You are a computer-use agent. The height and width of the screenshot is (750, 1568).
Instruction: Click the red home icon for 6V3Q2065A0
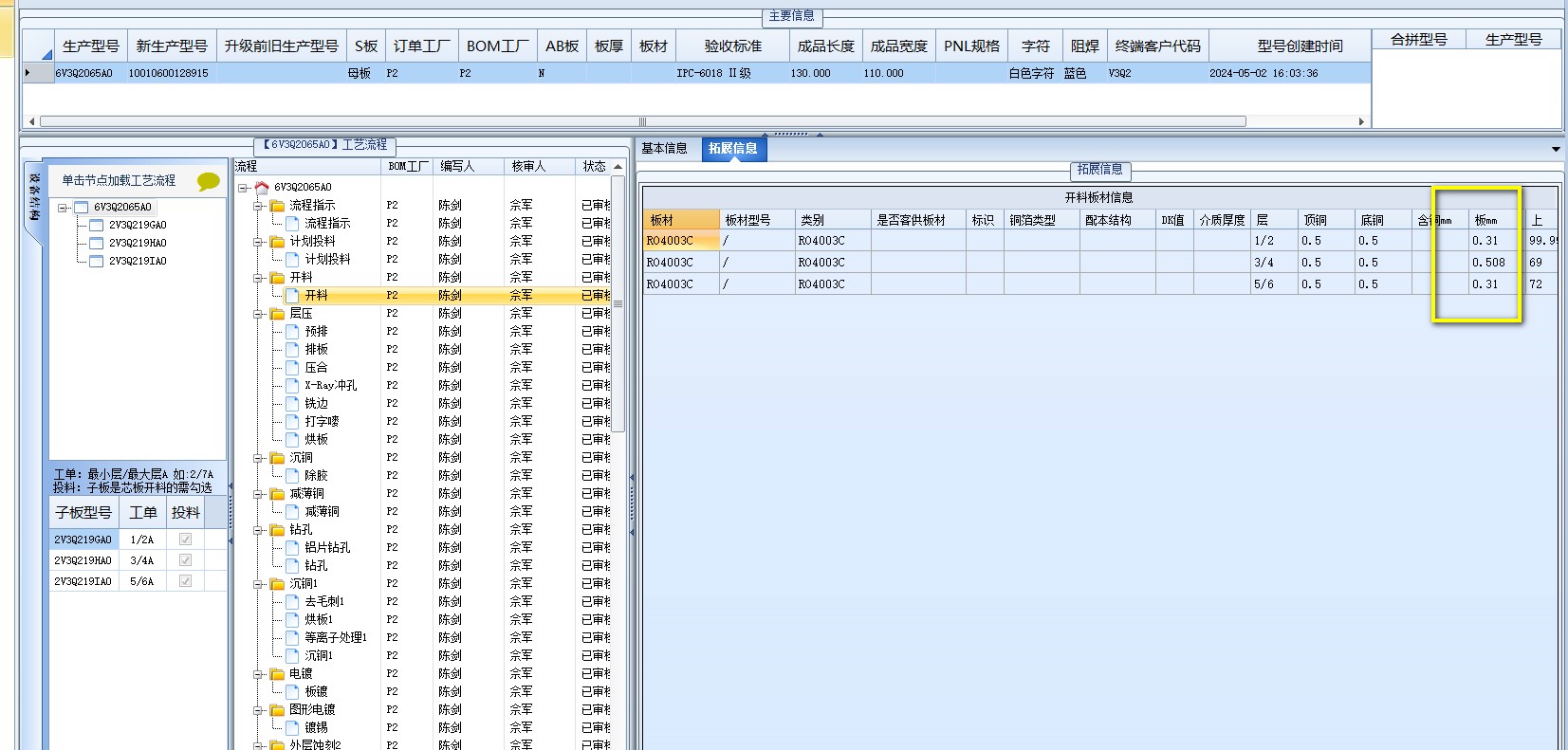point(262,187)
